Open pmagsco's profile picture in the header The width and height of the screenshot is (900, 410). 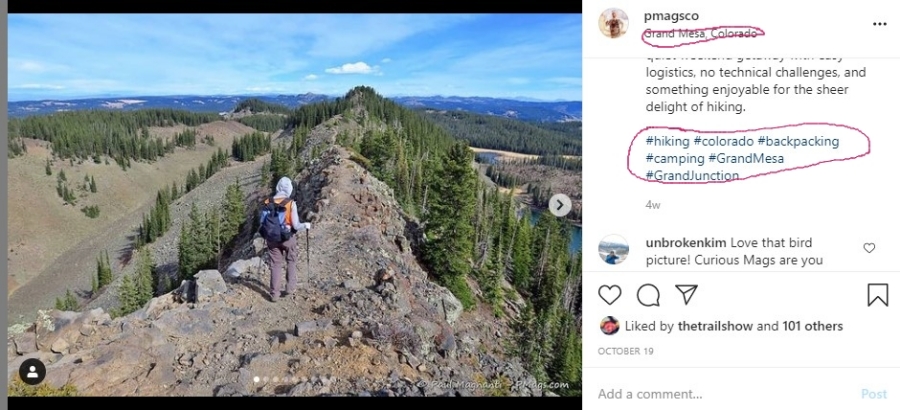pyautogui.click(x=613, y=23)
